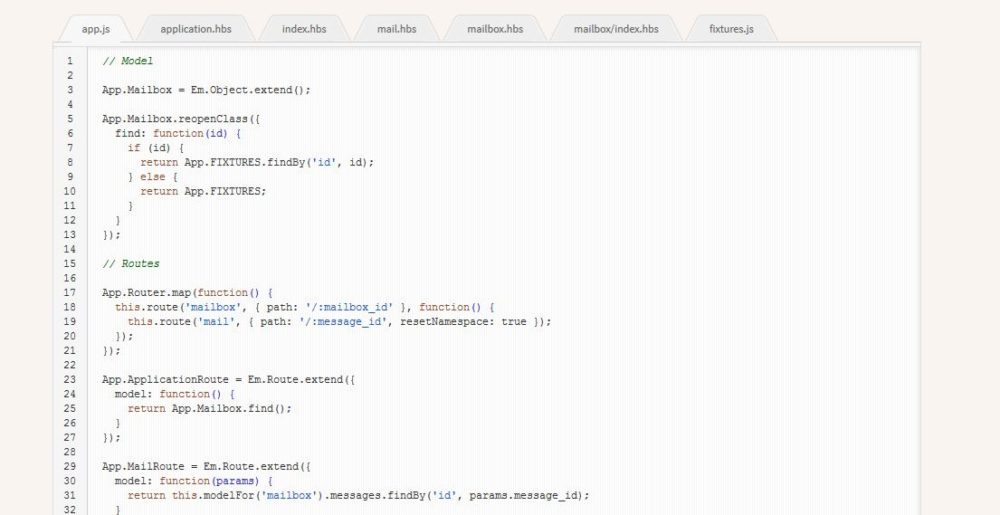
Task: Click the App.Router.map function line
Action: (x=186, y=293)
